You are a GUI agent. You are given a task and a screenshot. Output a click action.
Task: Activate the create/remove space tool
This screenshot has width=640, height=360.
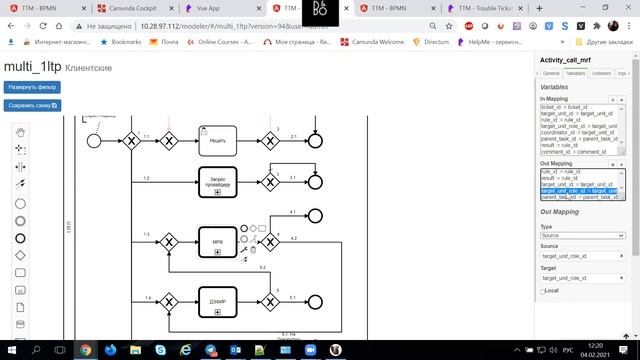tap(20, 167)
